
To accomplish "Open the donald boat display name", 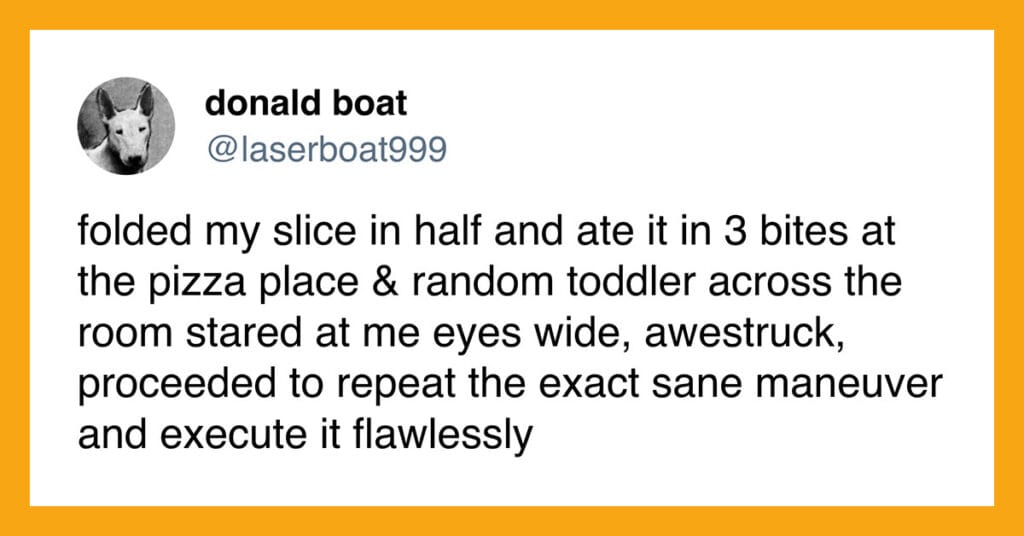I will [306, 104].
